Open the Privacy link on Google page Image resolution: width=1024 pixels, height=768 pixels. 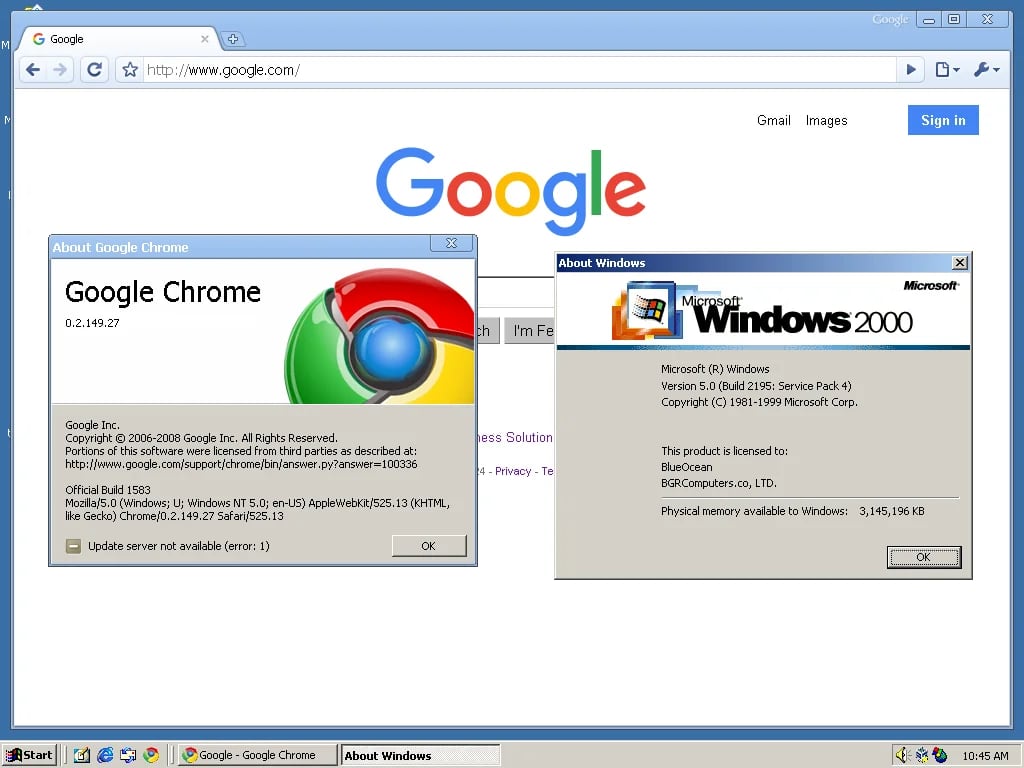(513, 471)
